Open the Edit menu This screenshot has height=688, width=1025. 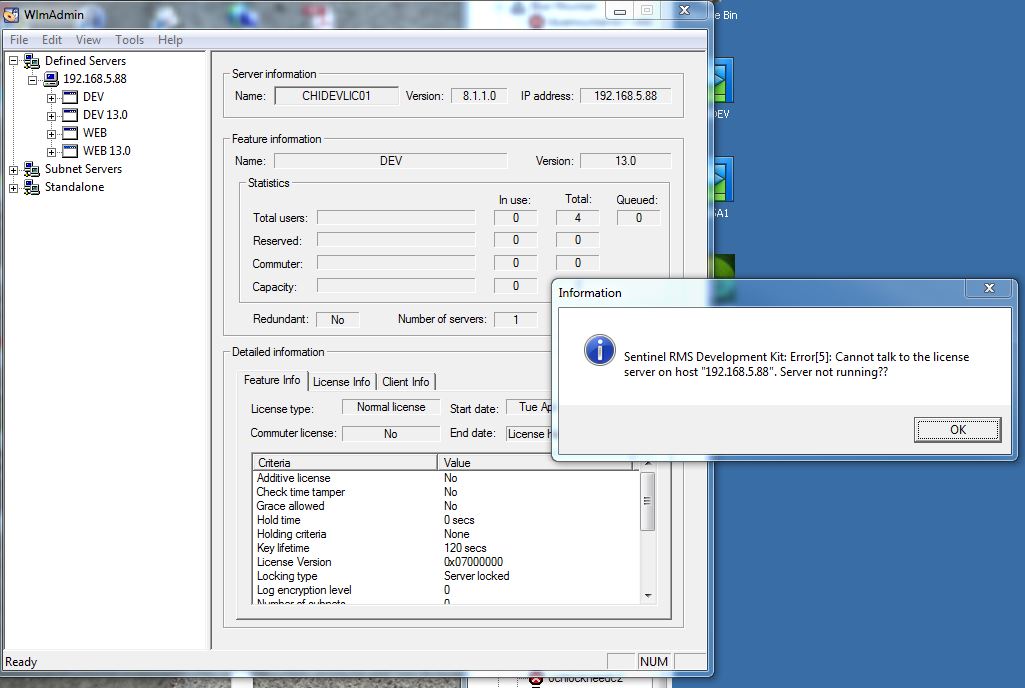(x=52, y=40)
